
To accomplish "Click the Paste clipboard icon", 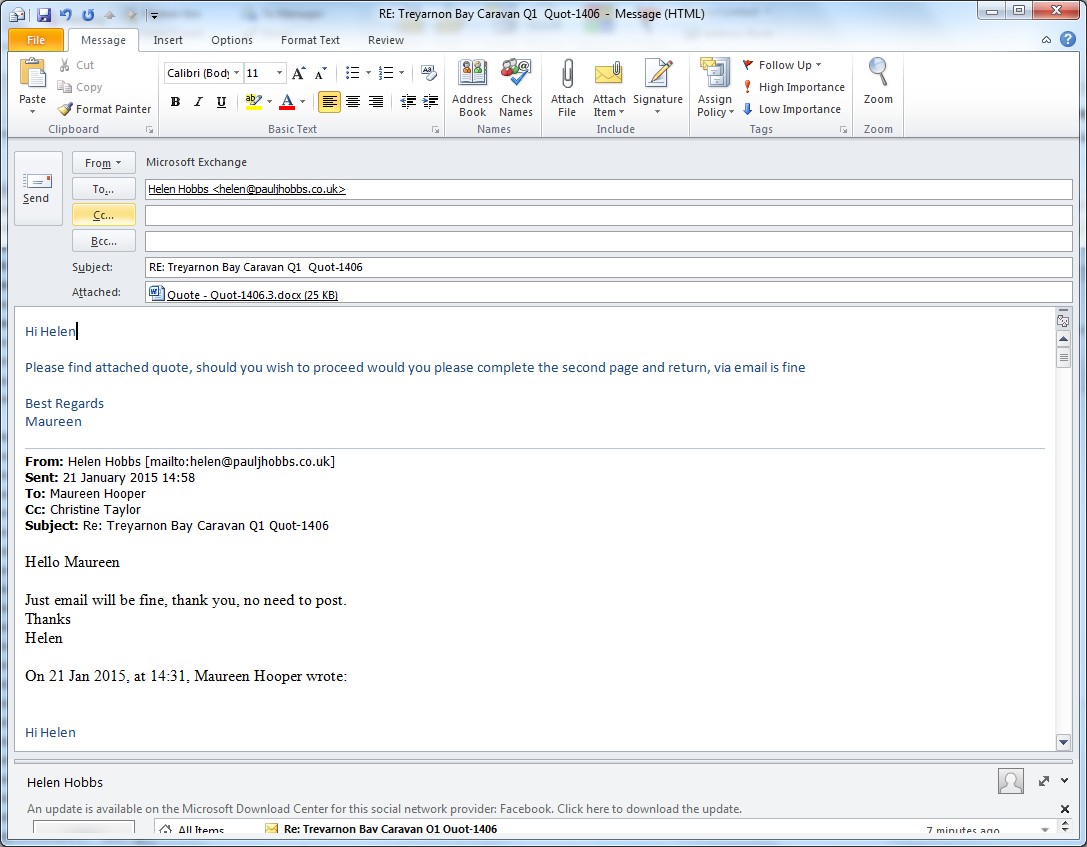I will coord(32,74).
